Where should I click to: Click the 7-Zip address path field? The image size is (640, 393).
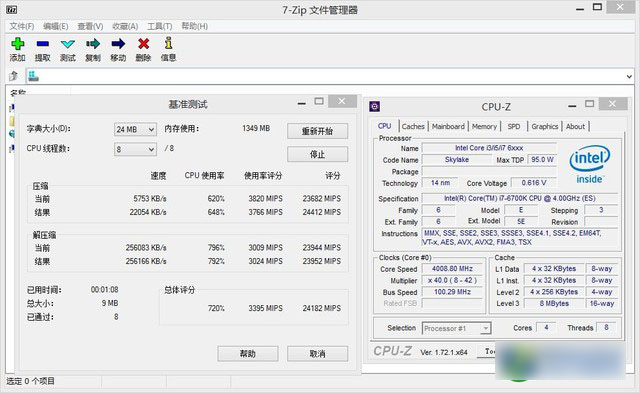(331, 76)
